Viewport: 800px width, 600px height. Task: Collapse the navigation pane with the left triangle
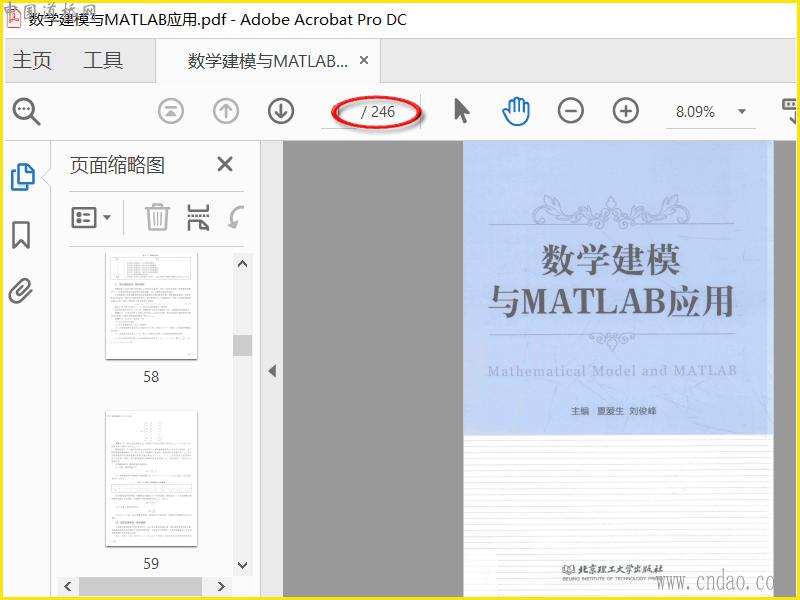pyautogui.click(x=272, y=371)
